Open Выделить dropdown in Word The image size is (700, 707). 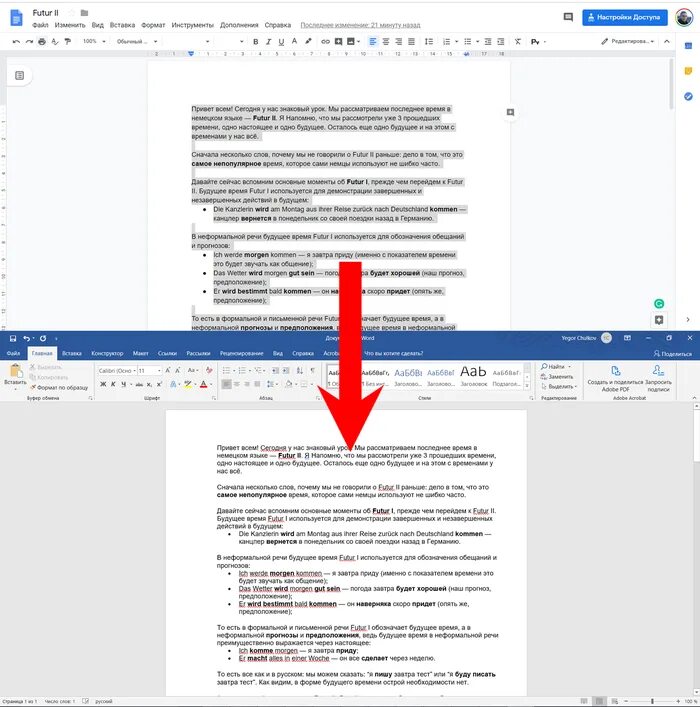[x=559, y=386]
